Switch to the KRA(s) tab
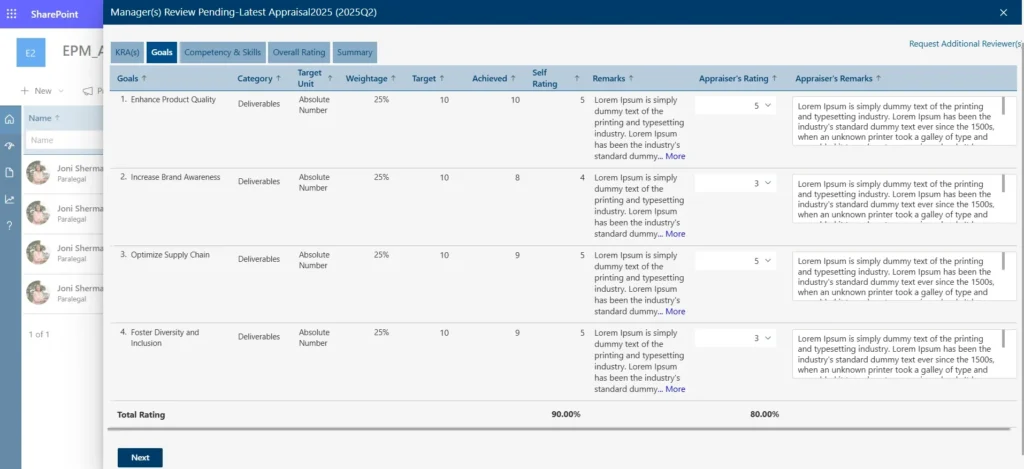The height and width of the screenshot is (469, 1024). (x=127, y=53)
